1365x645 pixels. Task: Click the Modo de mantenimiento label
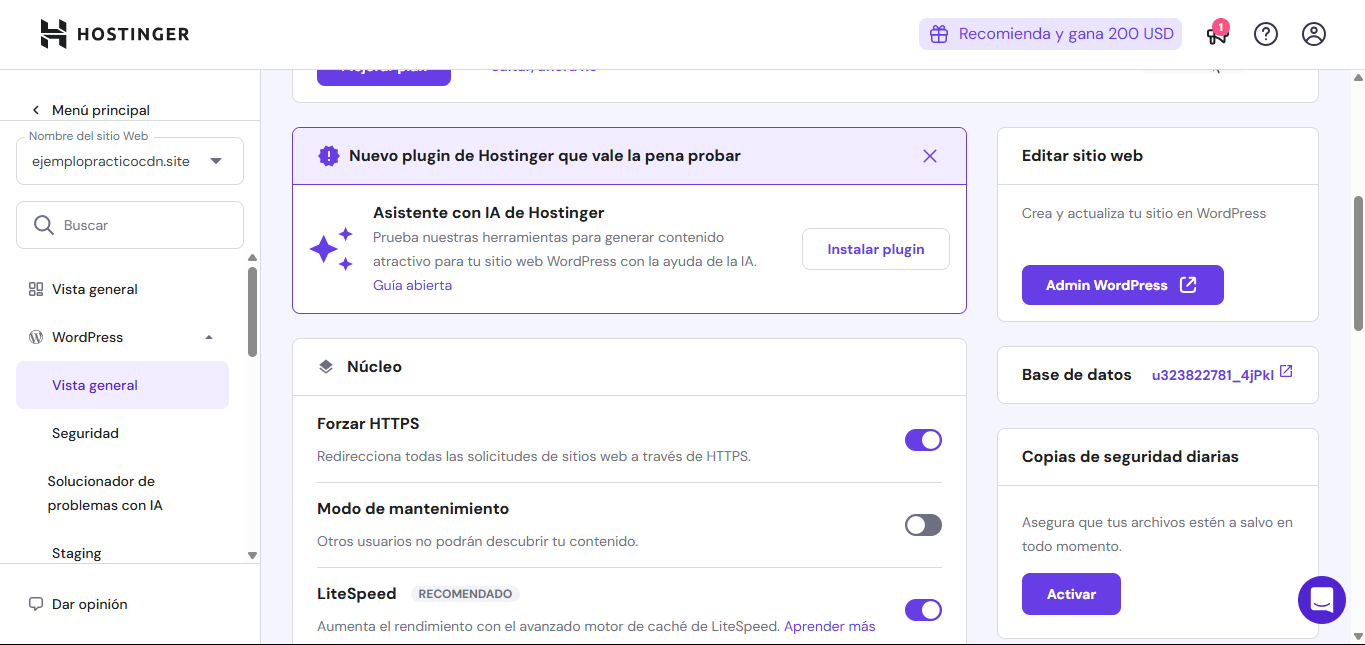click(413, 509)
